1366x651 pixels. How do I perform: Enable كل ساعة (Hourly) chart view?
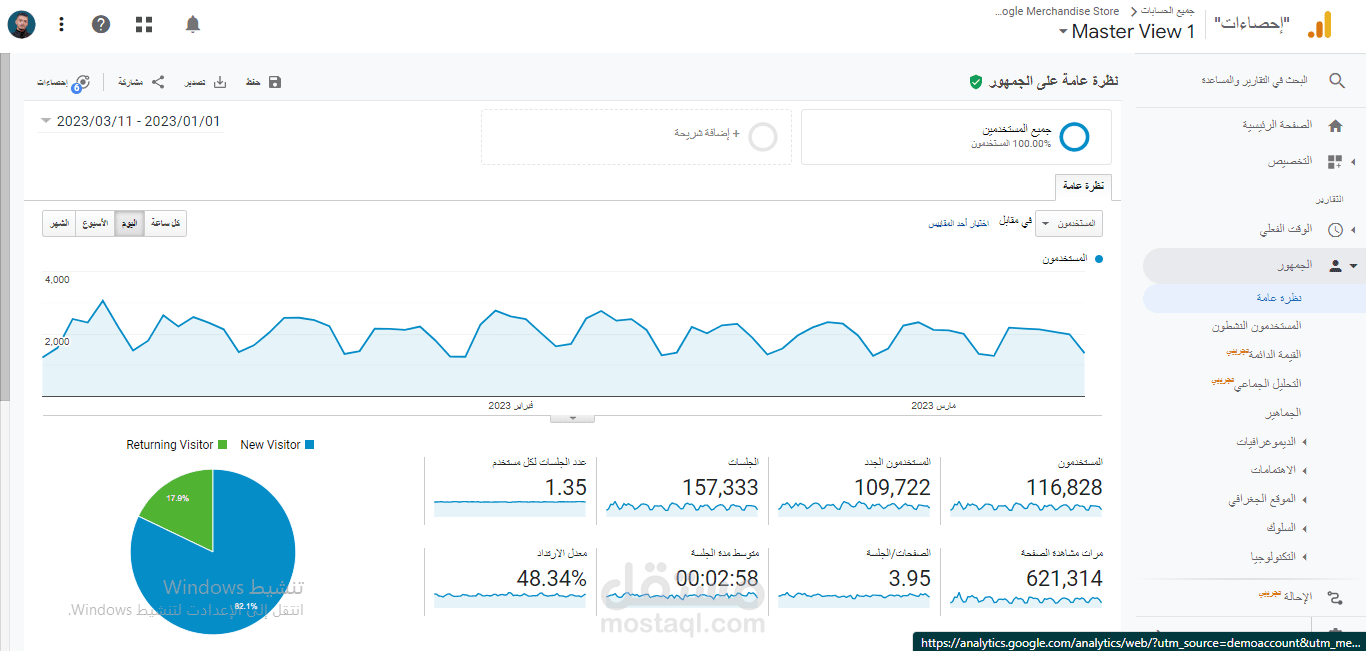click(x=164, y=223)
